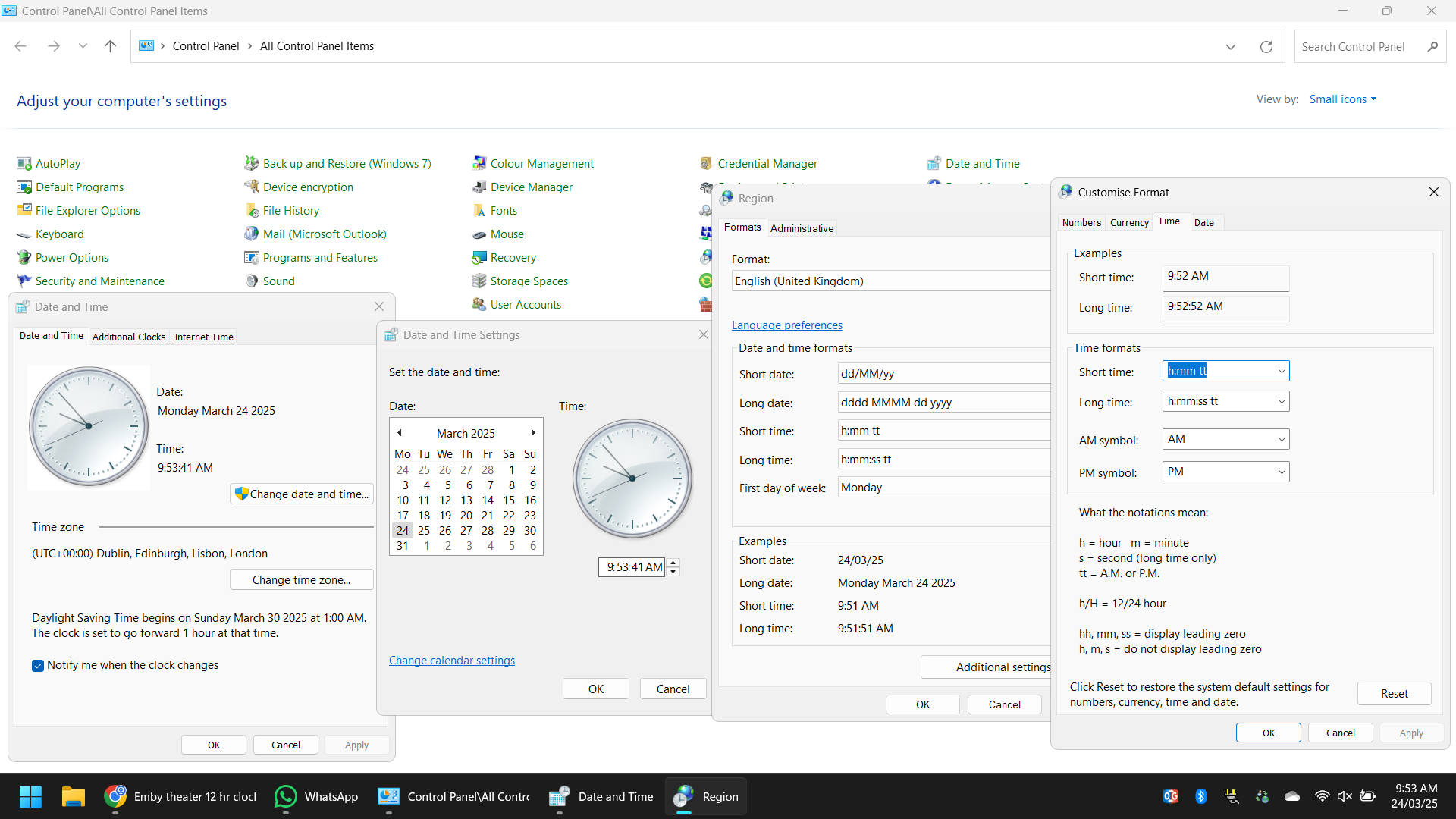This screenshot has width=1456, height=819.
Task: Open the Sound control panel icon
Action: click(252, 281)
